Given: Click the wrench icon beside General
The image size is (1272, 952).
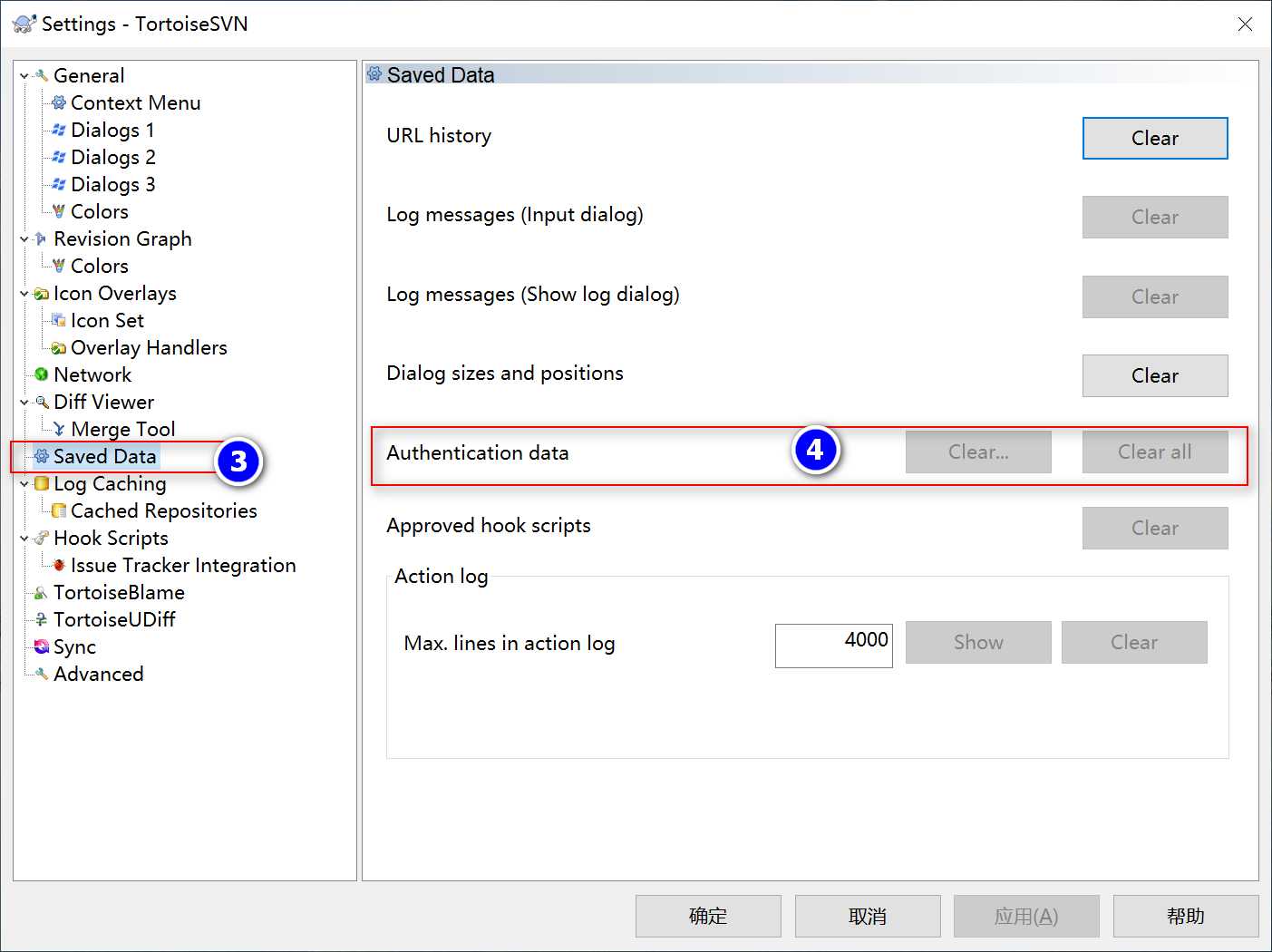Looking at the screenshot, I should (x=41, y=75).
